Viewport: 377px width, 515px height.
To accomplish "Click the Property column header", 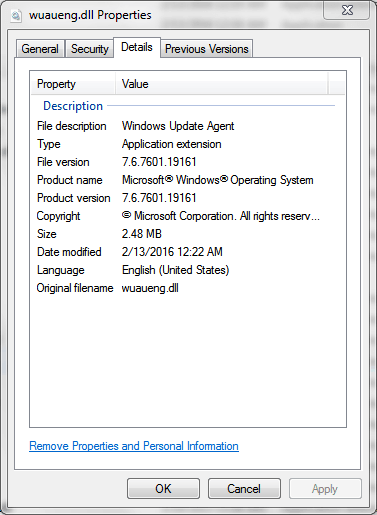I will (73, 84).
